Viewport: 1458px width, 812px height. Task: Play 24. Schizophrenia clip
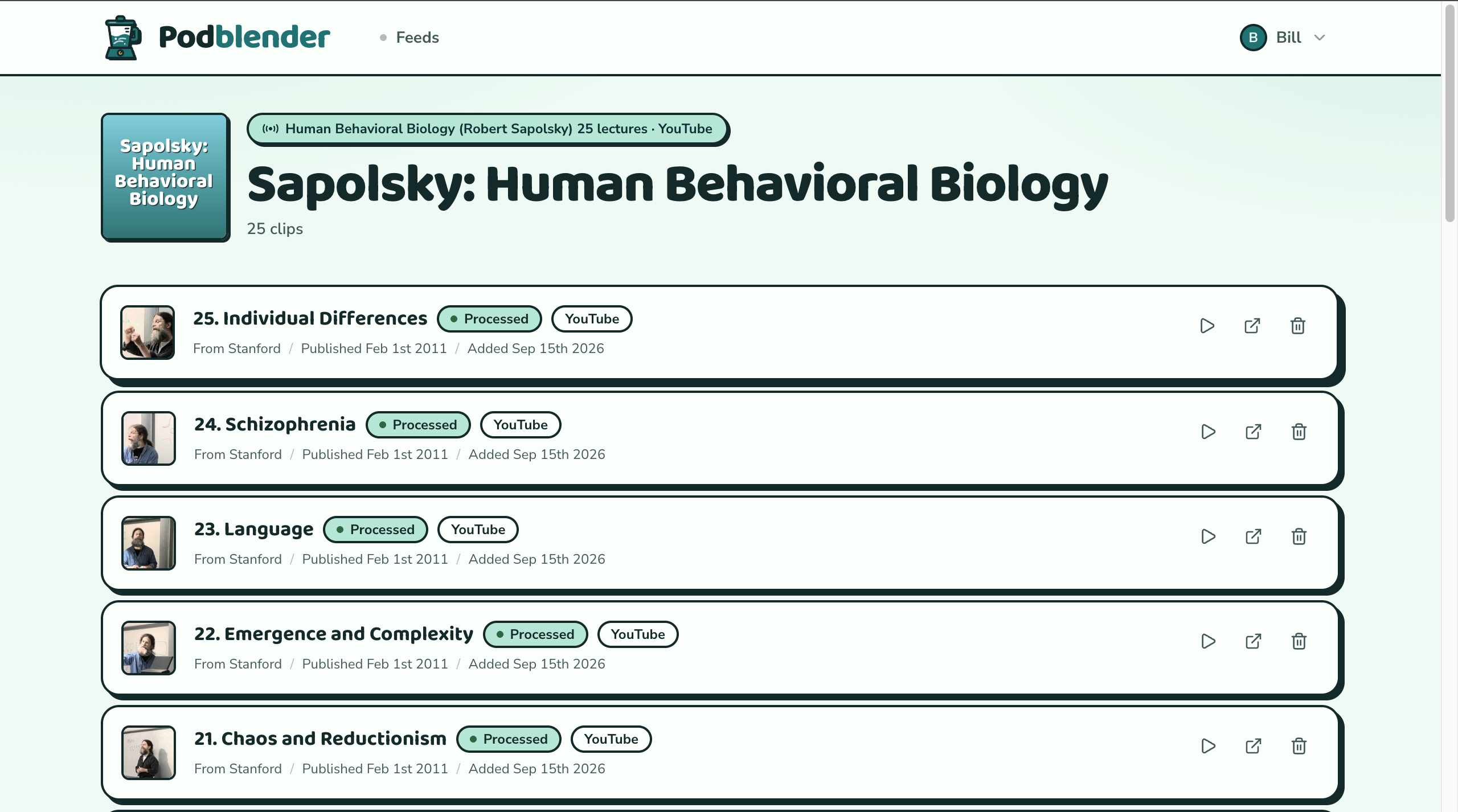coord(1208,432)
